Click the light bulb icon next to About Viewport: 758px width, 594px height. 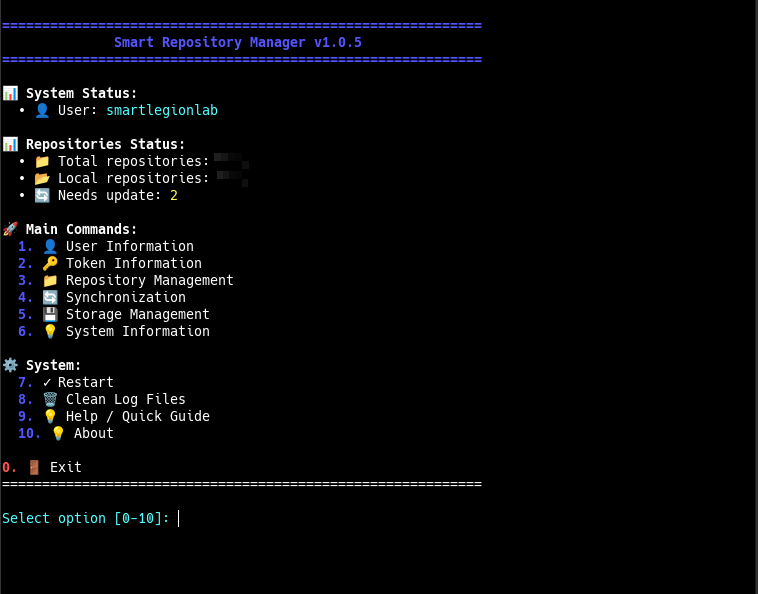point(58,433)
